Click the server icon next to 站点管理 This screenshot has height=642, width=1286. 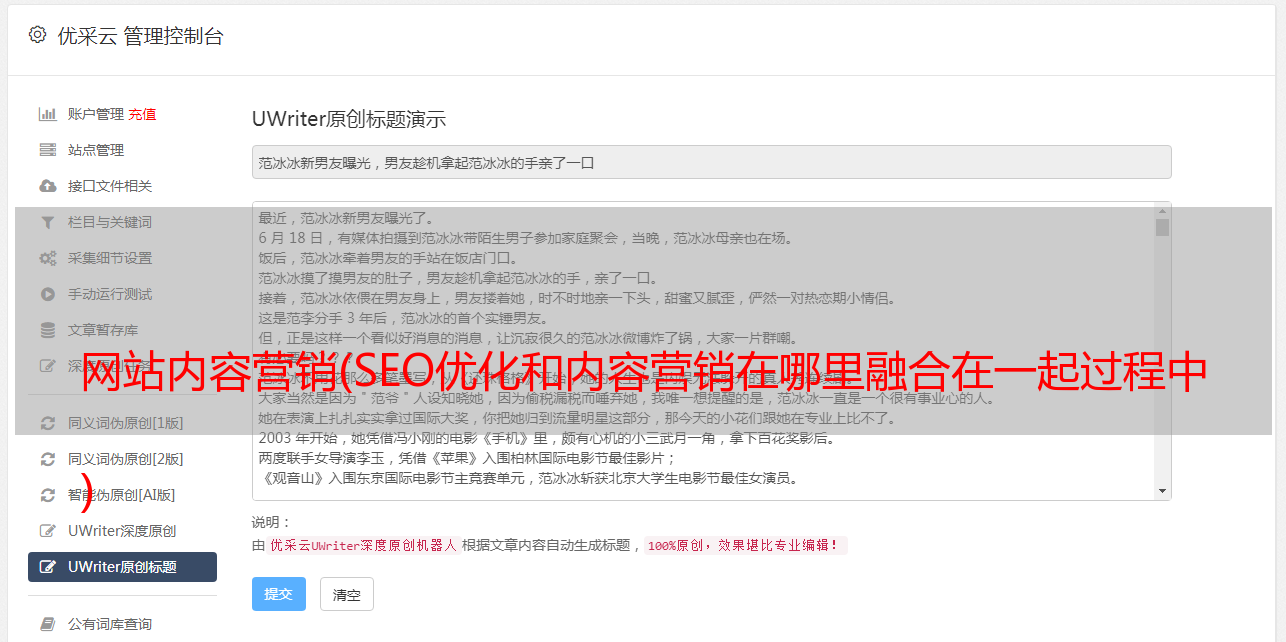coord(47,150)
